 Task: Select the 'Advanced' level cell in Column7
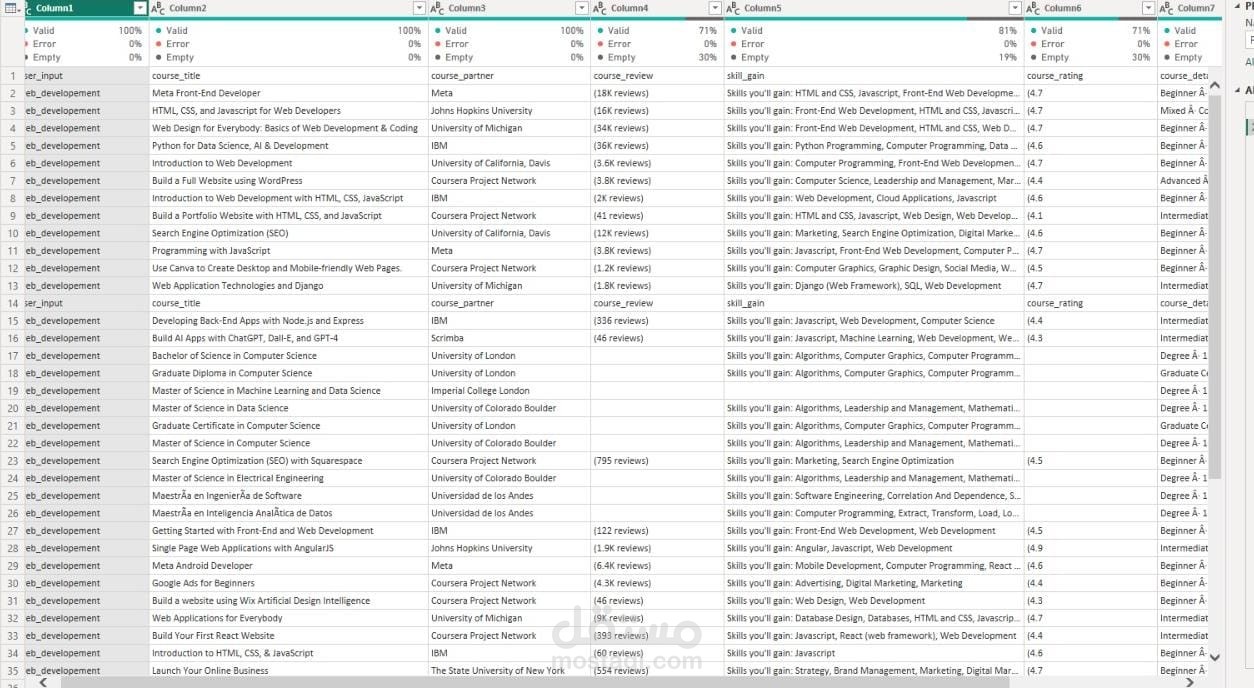click(x=1184, y=181)
